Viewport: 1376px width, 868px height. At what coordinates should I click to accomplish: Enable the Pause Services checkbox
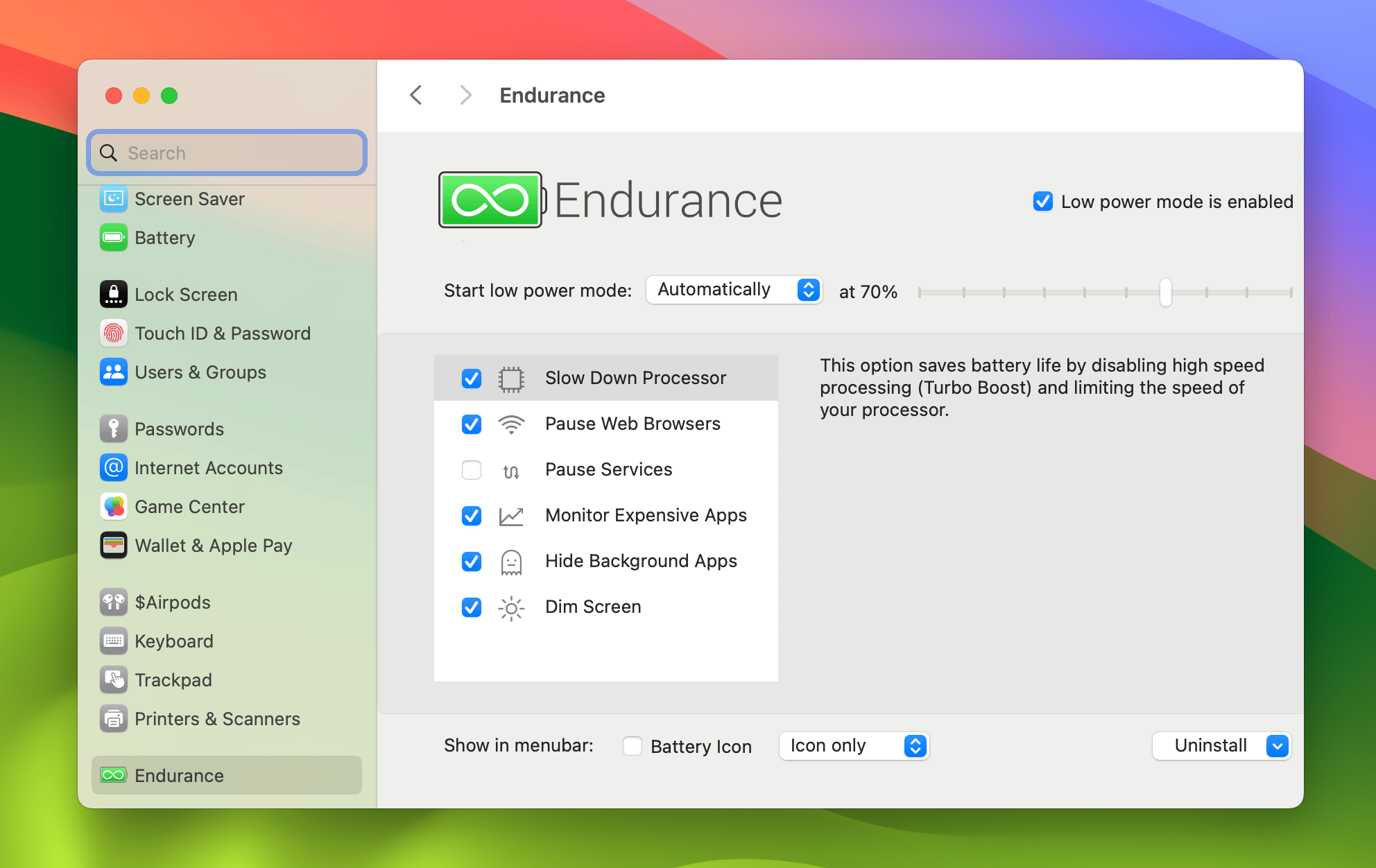[x=472, y=470]
